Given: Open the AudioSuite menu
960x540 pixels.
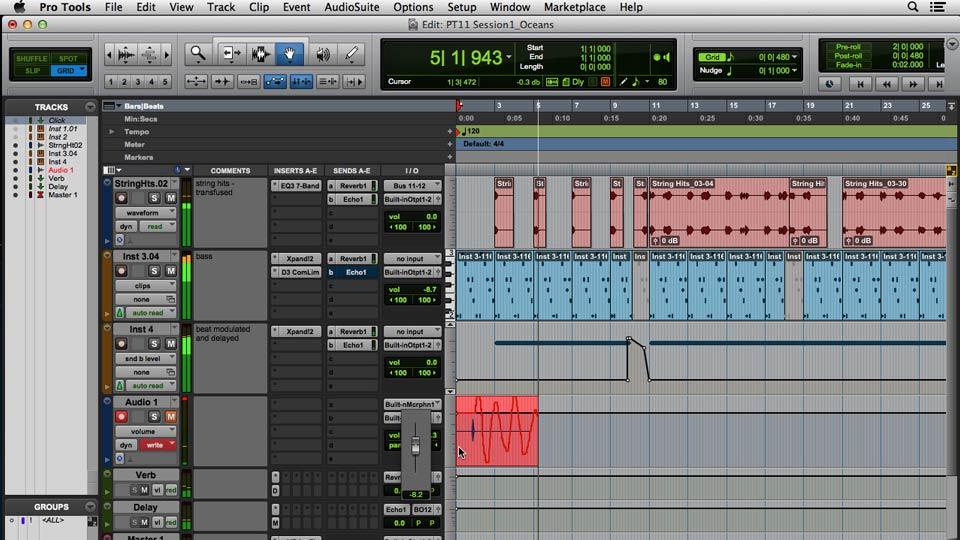Looking at the screenshot, I should (351, 7).
